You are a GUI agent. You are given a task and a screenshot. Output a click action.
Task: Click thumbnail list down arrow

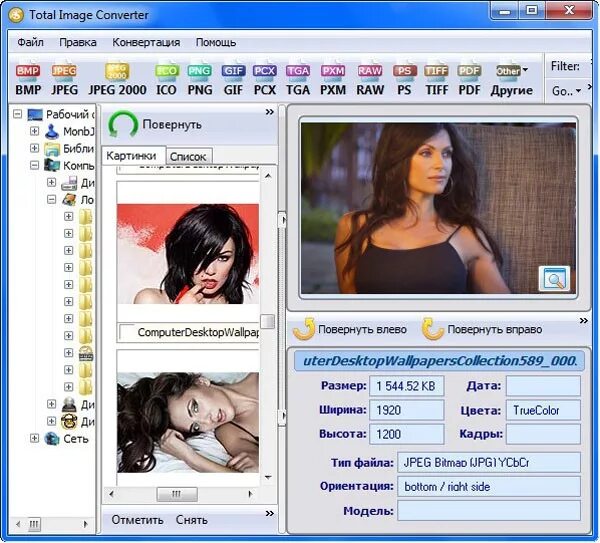[268, 477]
